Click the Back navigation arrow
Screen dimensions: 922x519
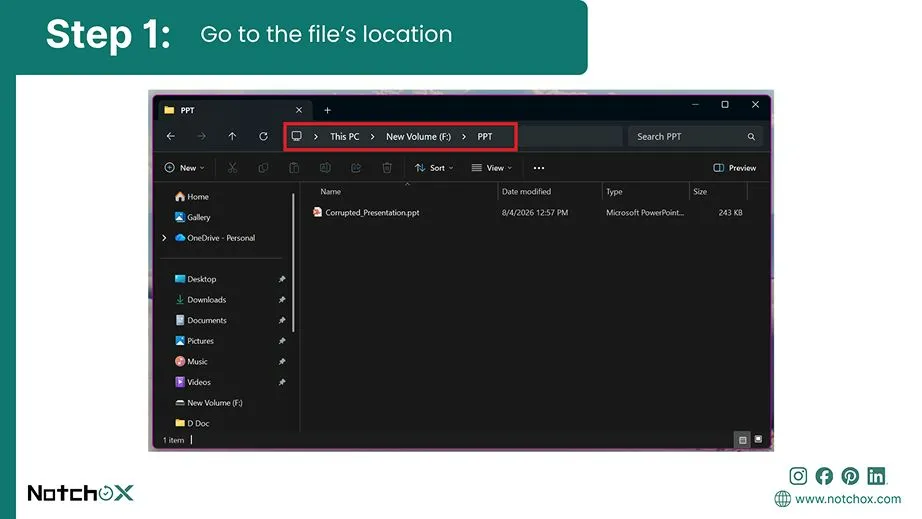pyautogui.click(x=171, y=136)
